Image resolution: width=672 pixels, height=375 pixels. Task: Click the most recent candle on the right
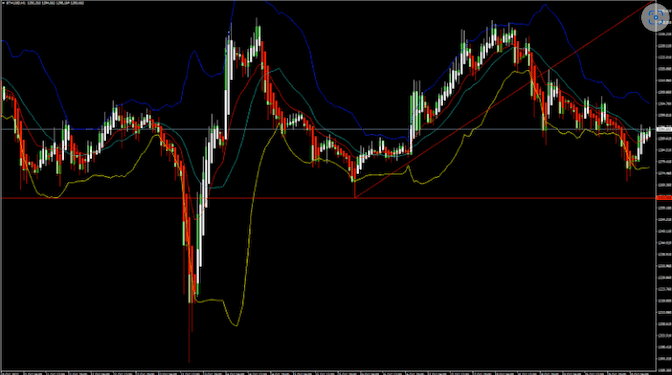click(x=649, y=133)
